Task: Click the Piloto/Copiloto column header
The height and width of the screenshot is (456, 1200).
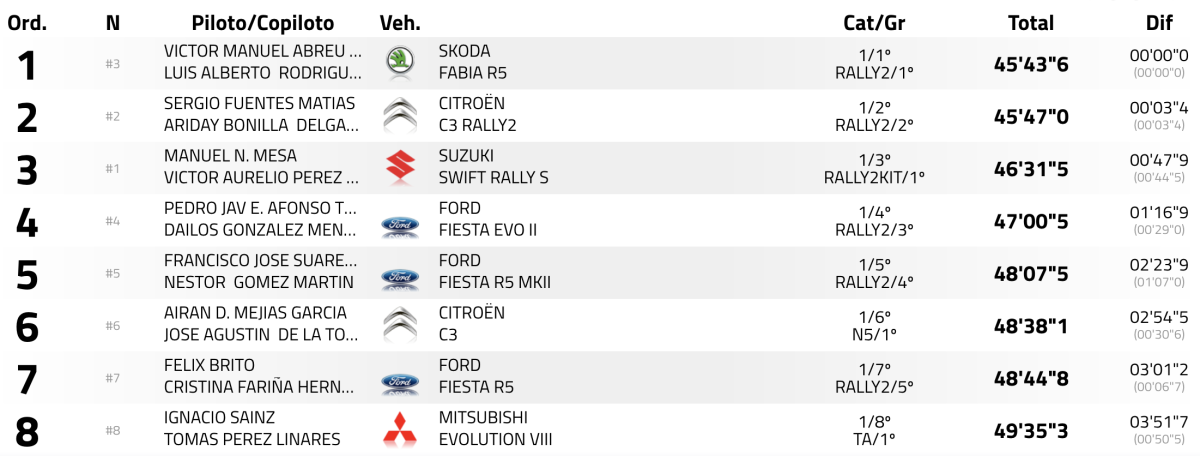Action: [263, 23]
